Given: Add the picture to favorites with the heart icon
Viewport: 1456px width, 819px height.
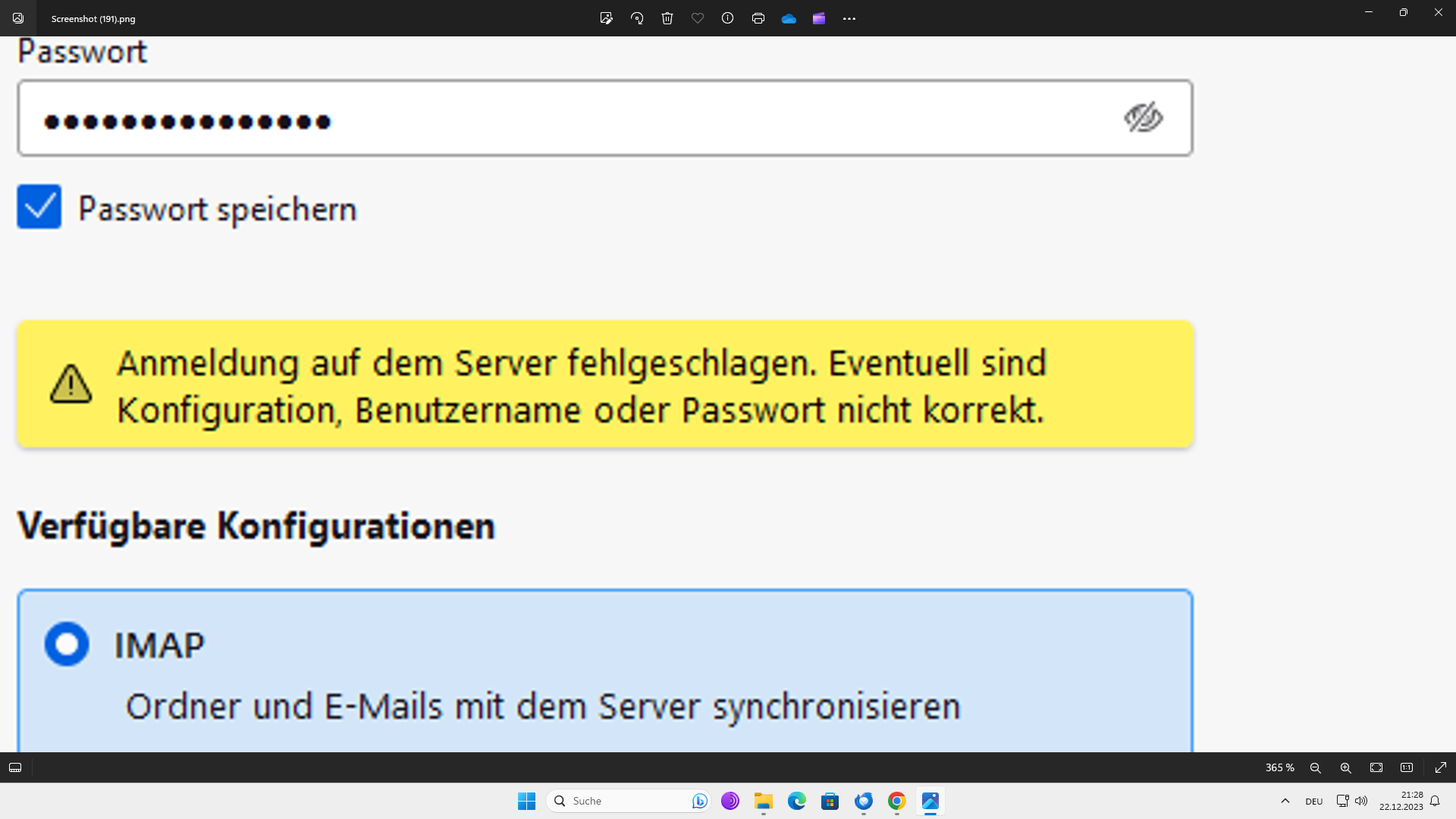Looking at the screenshot, I should point(698,18).
